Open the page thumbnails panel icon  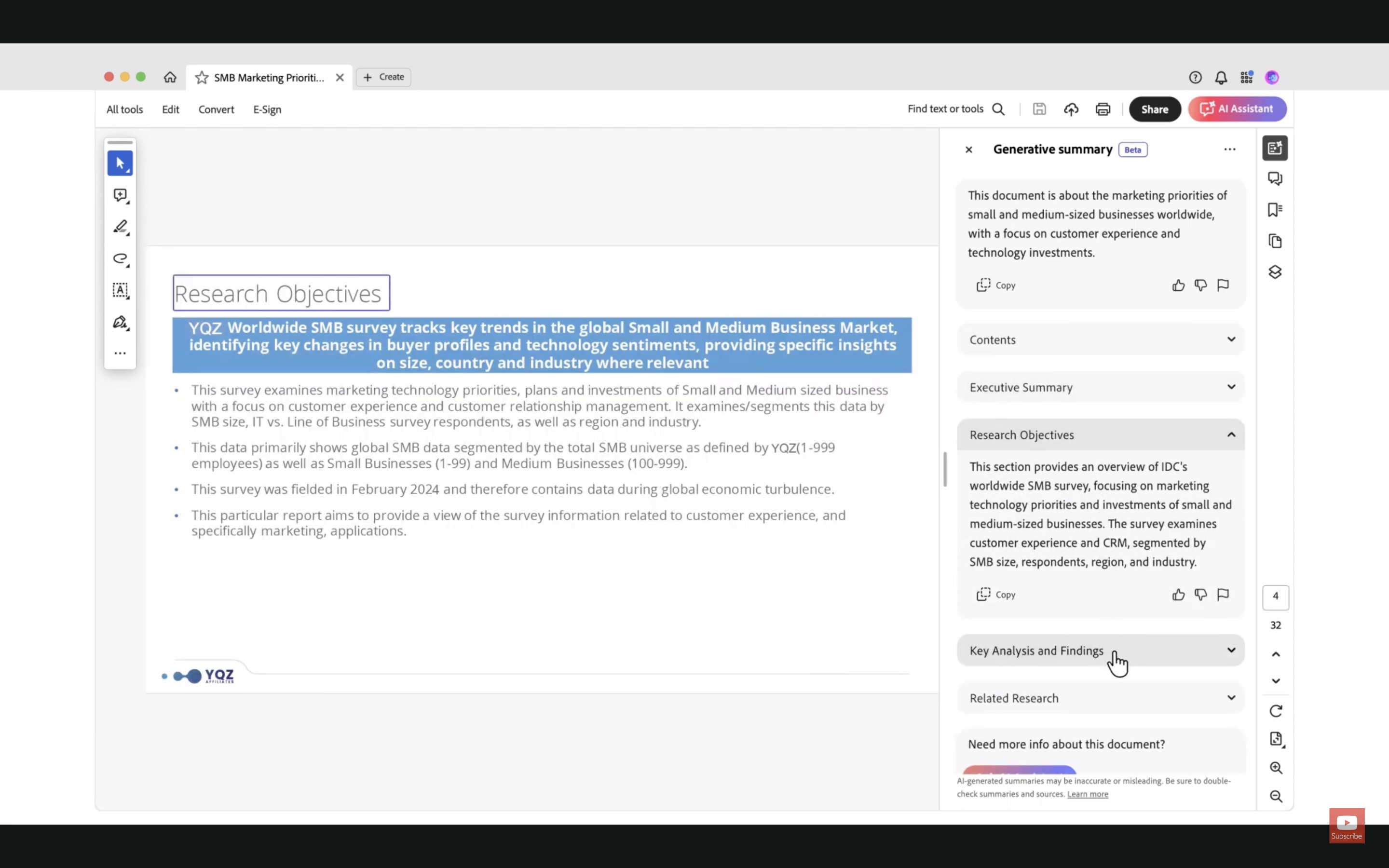pos(1275,241)
